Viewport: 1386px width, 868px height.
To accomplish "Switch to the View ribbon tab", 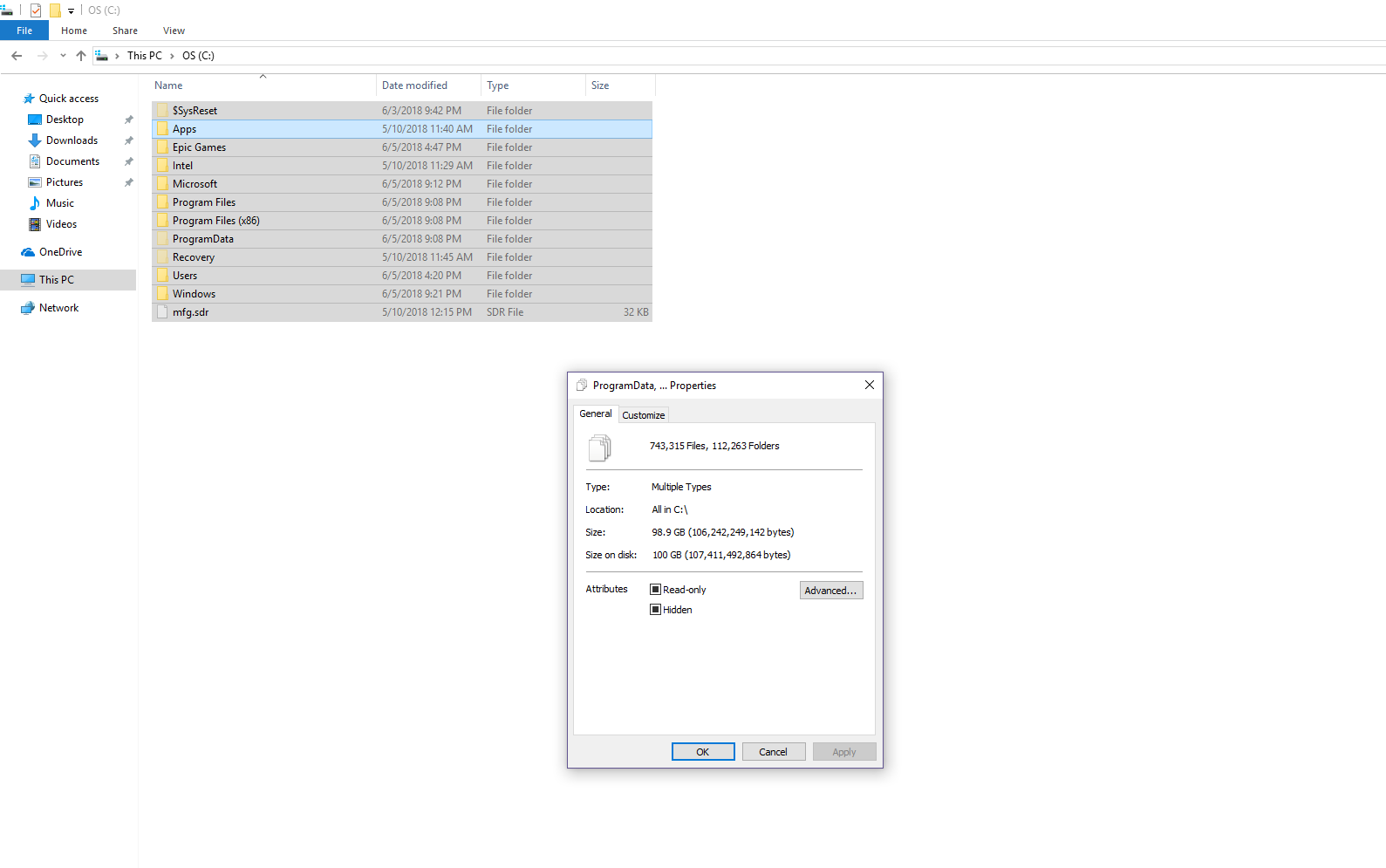I will (174, 31).
